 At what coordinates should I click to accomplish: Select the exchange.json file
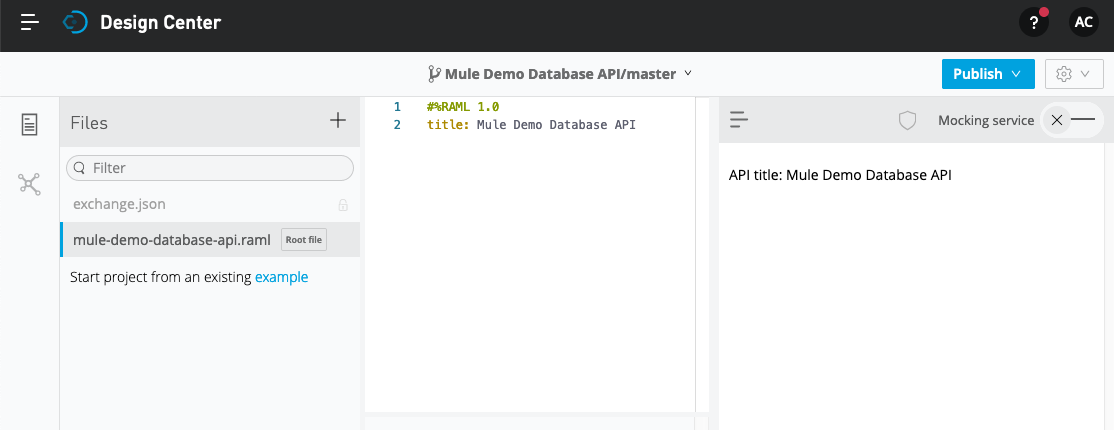(119, 204)
